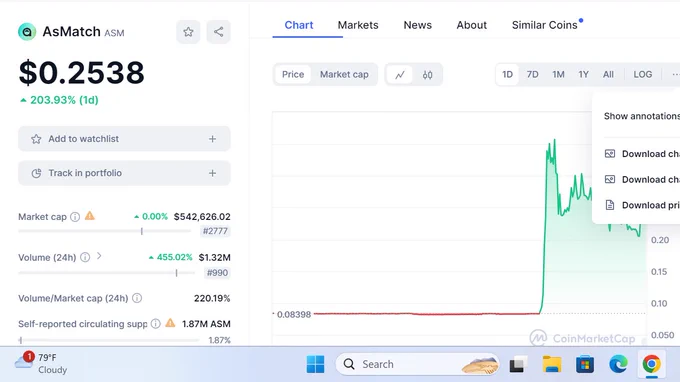
Task: Open chart more options ellipsis
Action: pyautogui.click(x=675, y=75)
